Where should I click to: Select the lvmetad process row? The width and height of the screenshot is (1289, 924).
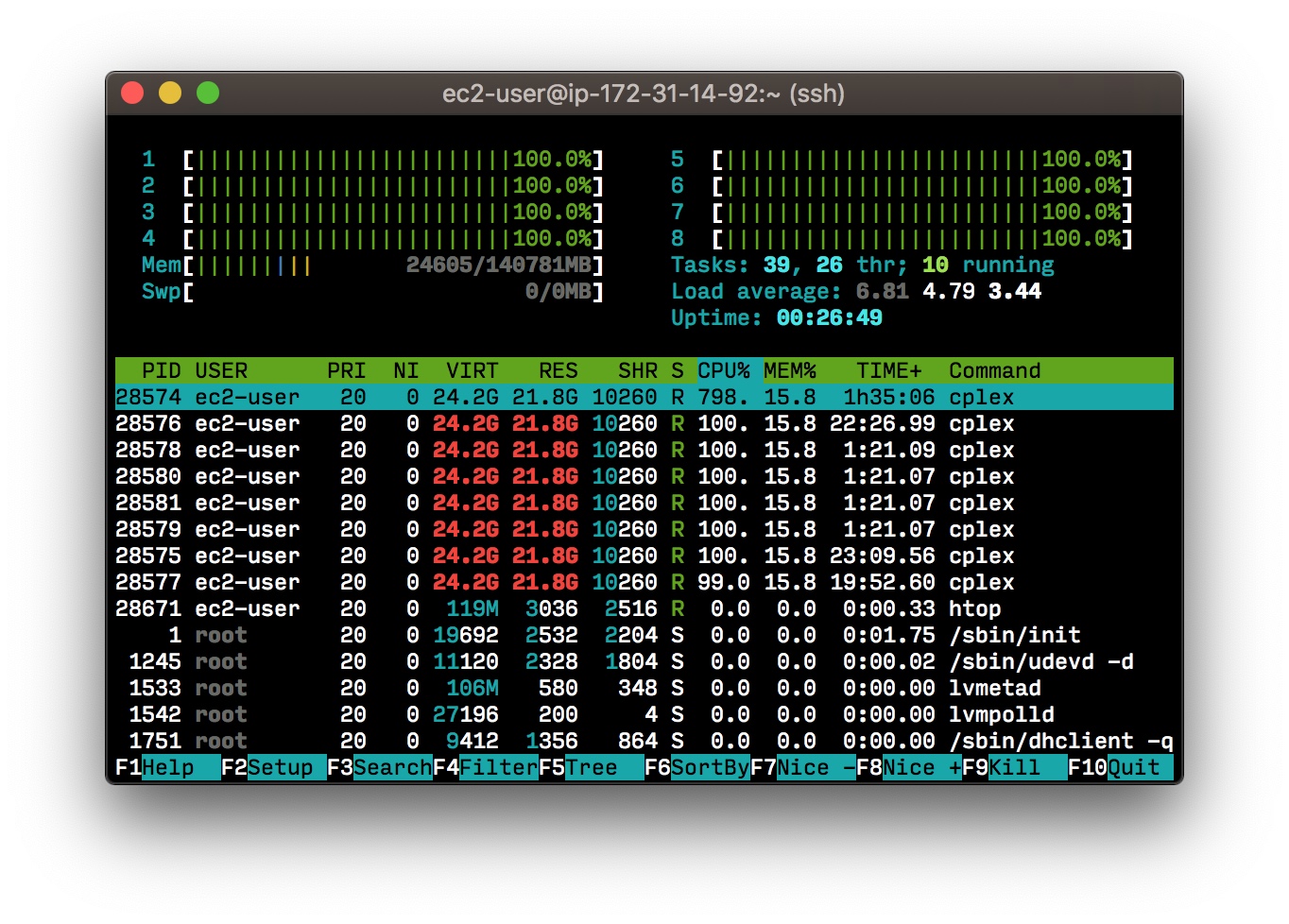644,688
